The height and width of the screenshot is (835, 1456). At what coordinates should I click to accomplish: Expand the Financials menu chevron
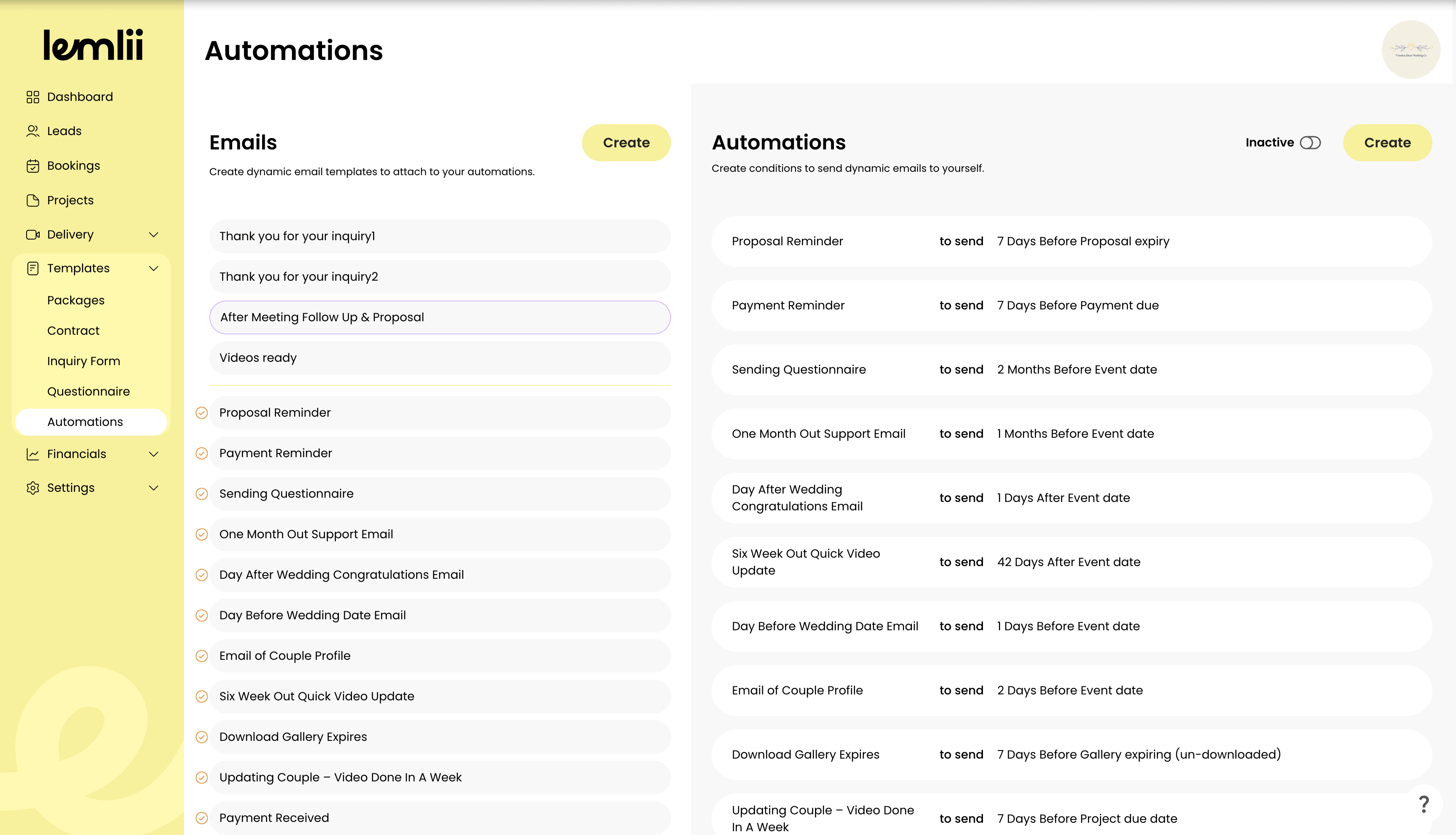click(154, 454)
